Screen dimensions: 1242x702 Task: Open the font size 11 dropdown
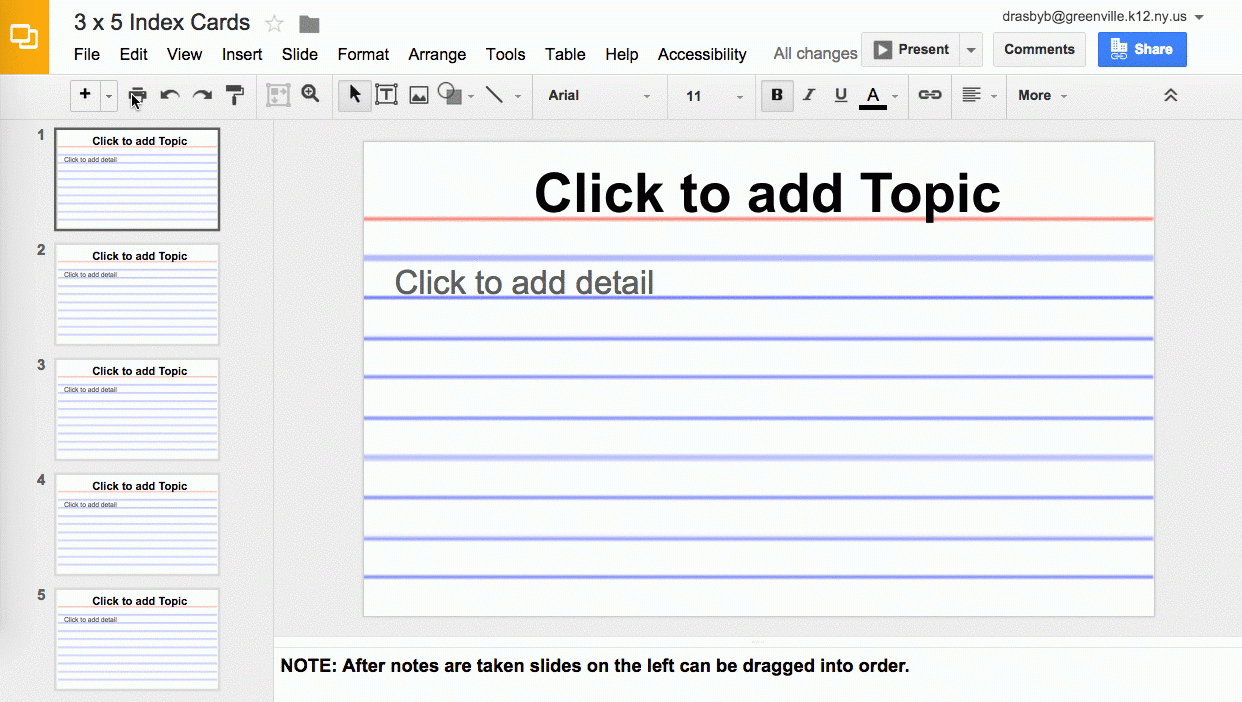coord(714,96)
